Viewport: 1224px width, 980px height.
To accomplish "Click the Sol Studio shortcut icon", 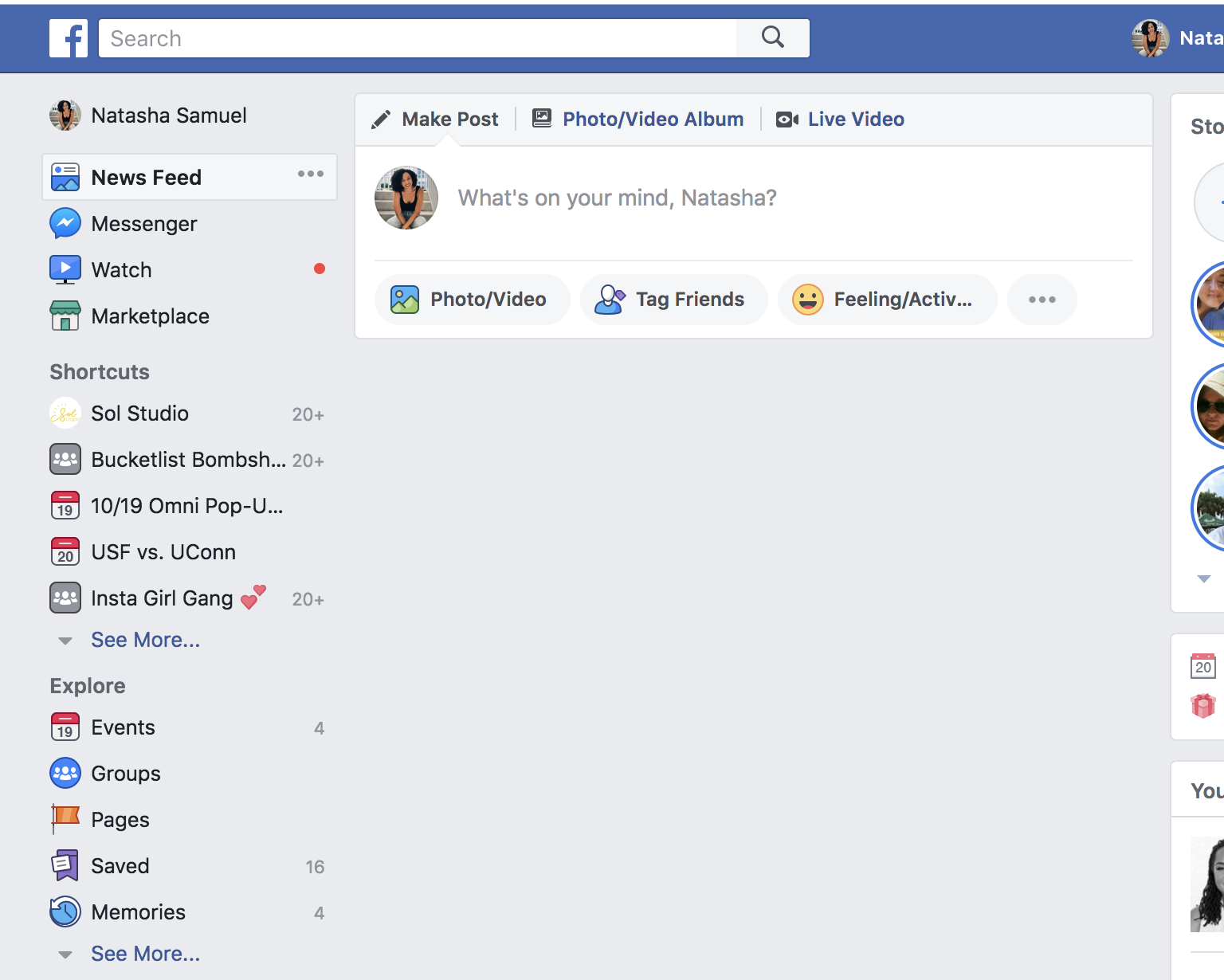I will click(x=65, y=413).
